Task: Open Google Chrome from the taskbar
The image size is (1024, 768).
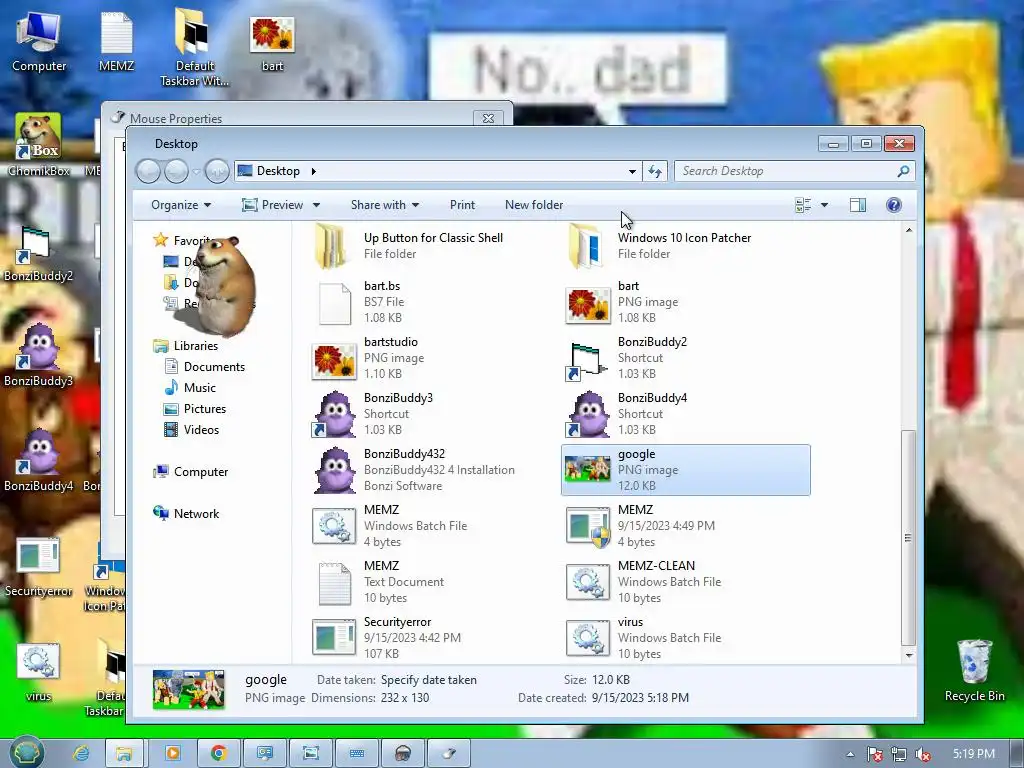Action: [219, 753]
